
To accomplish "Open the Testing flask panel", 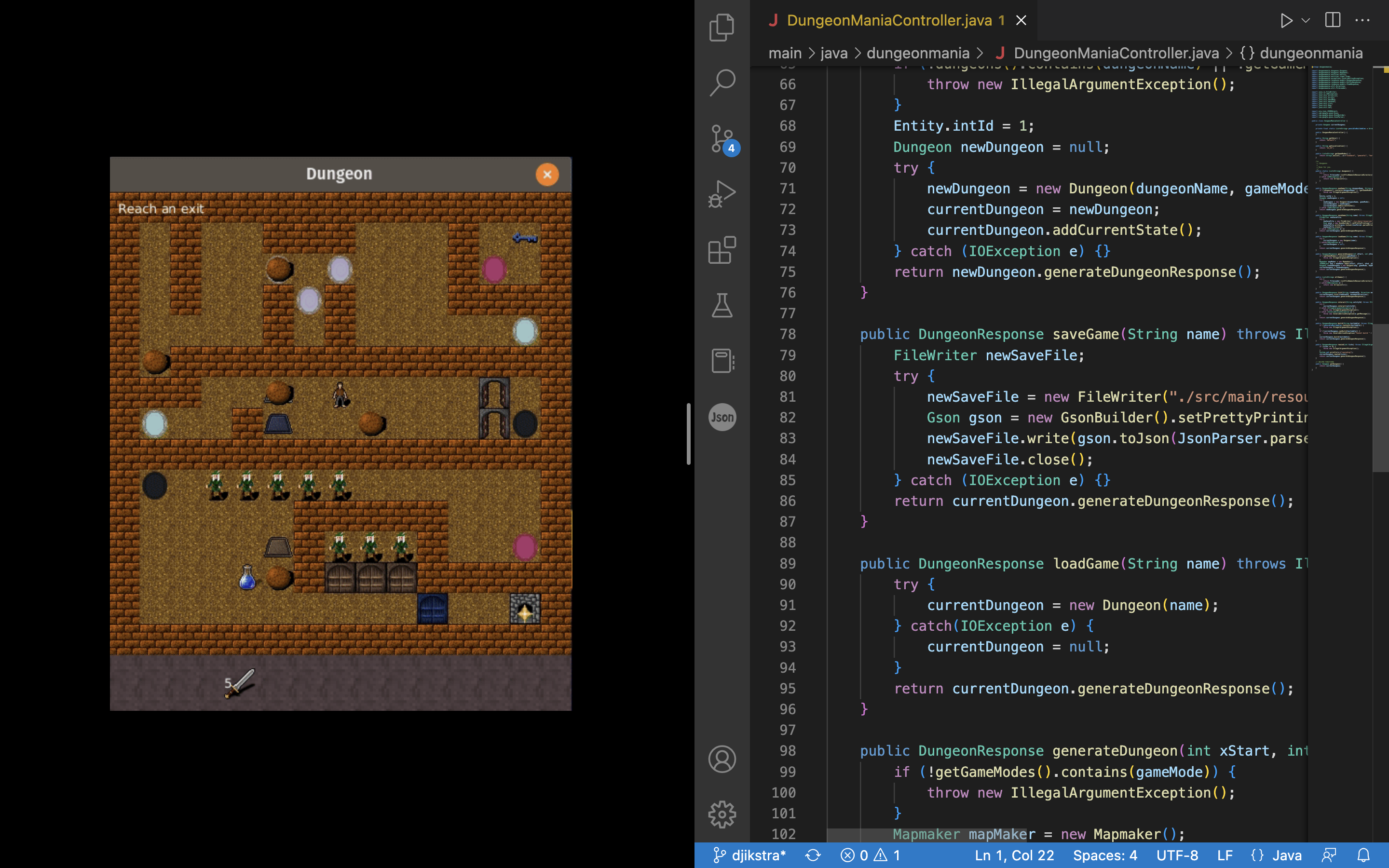I will (x=722, y=305).
